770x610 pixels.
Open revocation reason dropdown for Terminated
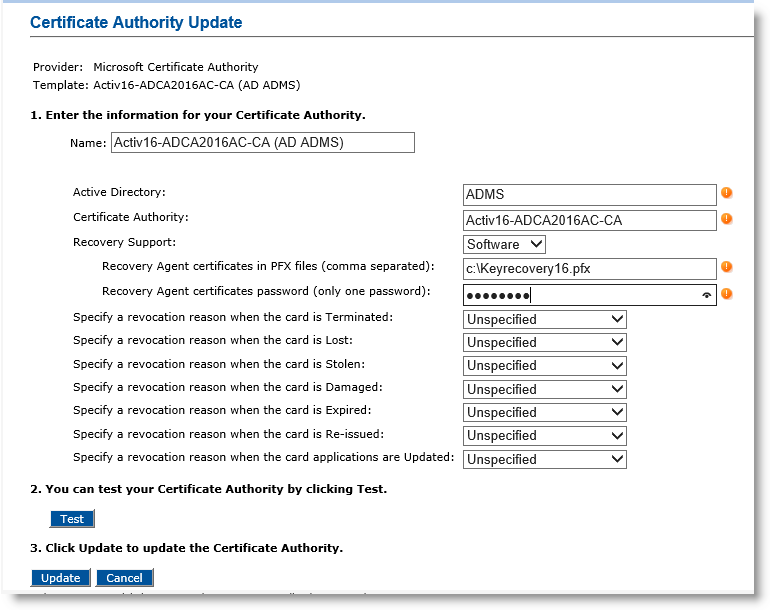pyautogui.click(x=545, y=319)
